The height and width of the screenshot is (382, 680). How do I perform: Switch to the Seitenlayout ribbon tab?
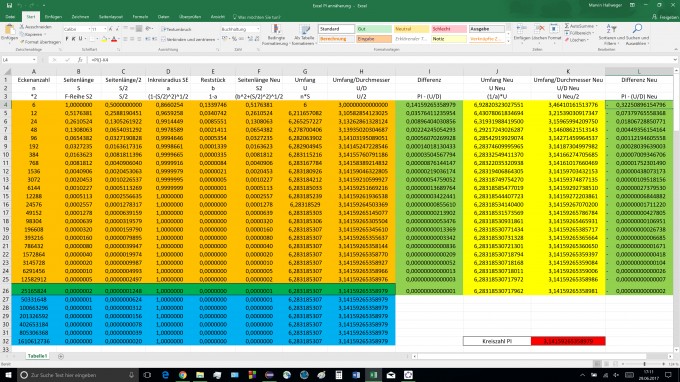pyautogui.click(x=111, y=17)
